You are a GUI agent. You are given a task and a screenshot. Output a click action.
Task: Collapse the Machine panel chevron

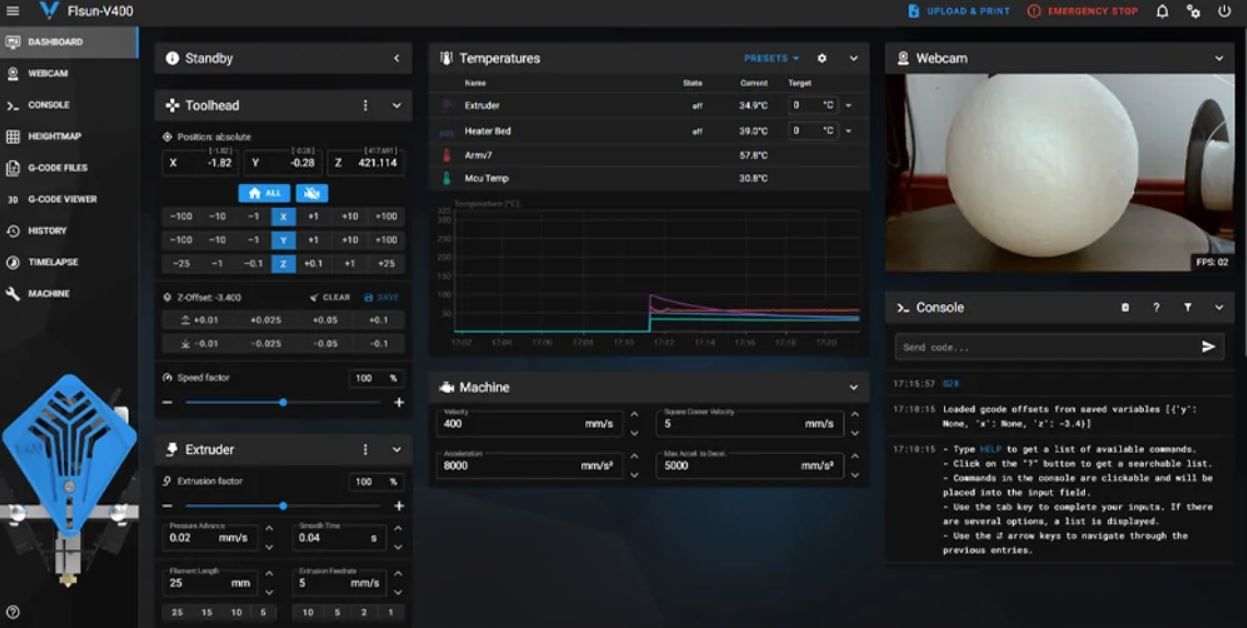pos(854,387)
